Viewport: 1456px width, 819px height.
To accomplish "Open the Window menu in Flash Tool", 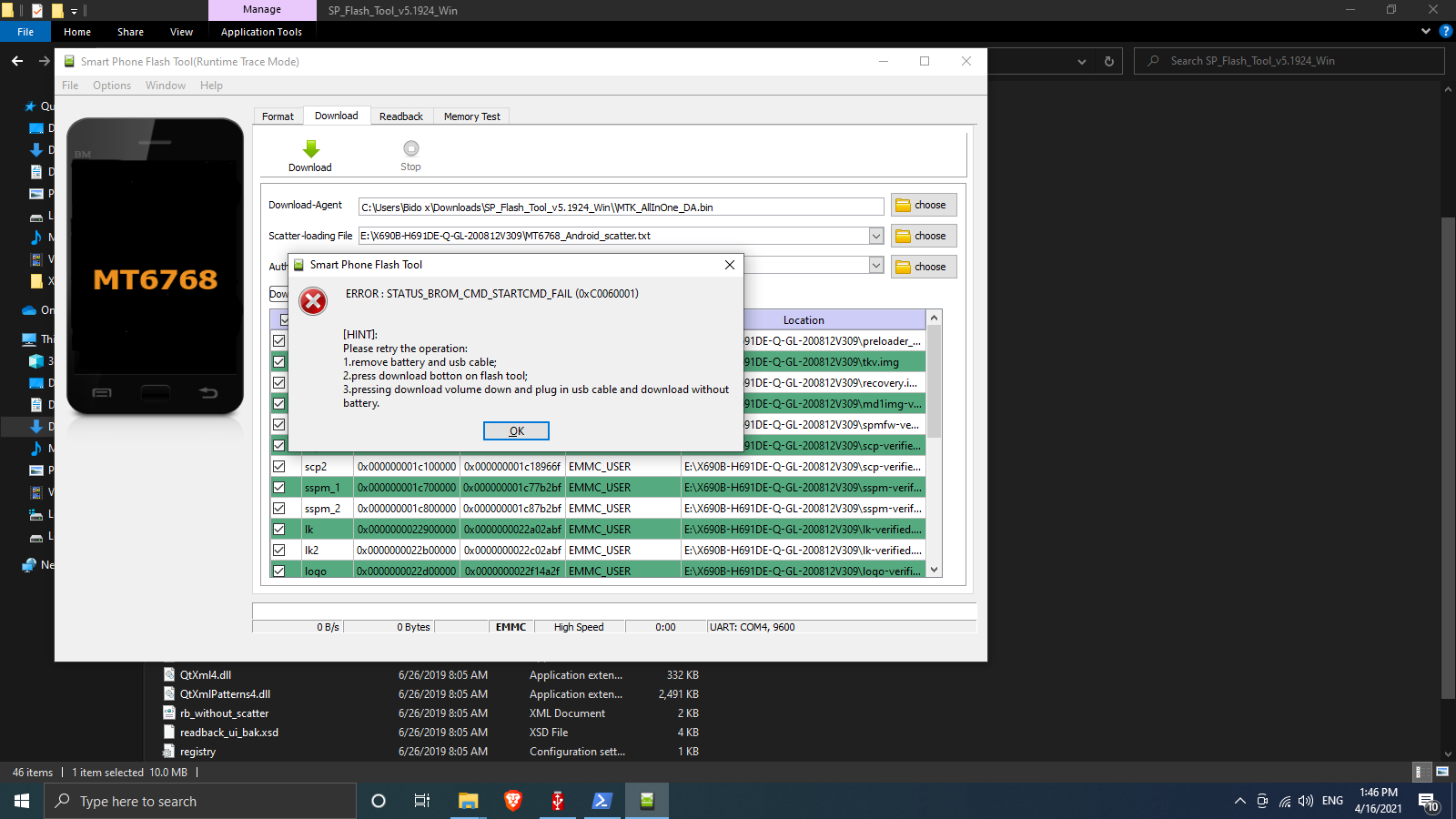I will (x=166, y=86).
